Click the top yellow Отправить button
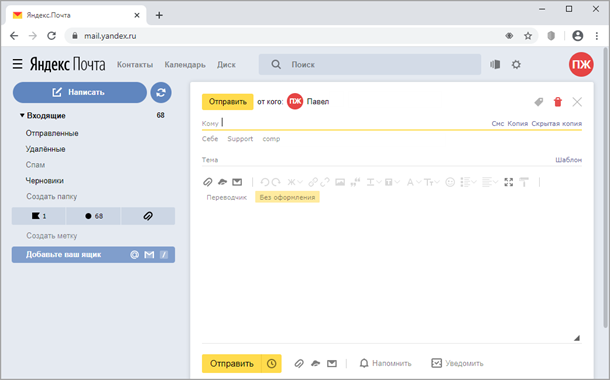 coord(228,102)
